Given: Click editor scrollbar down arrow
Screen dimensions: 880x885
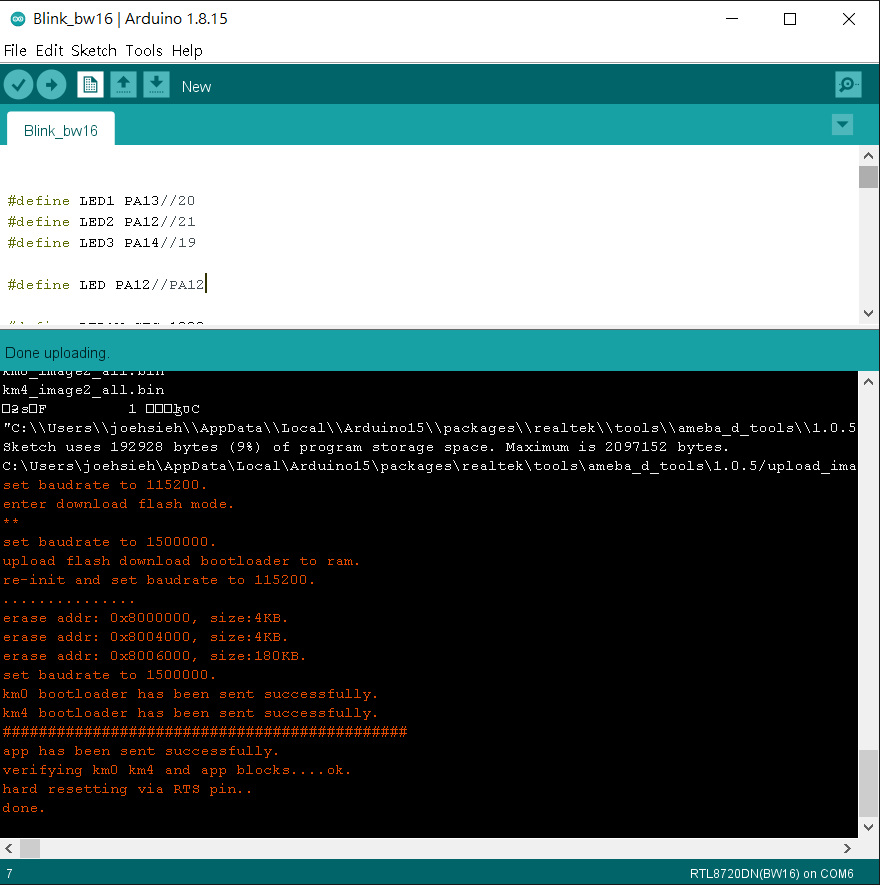Looking at the screenshot, I should tap(868, 313).
